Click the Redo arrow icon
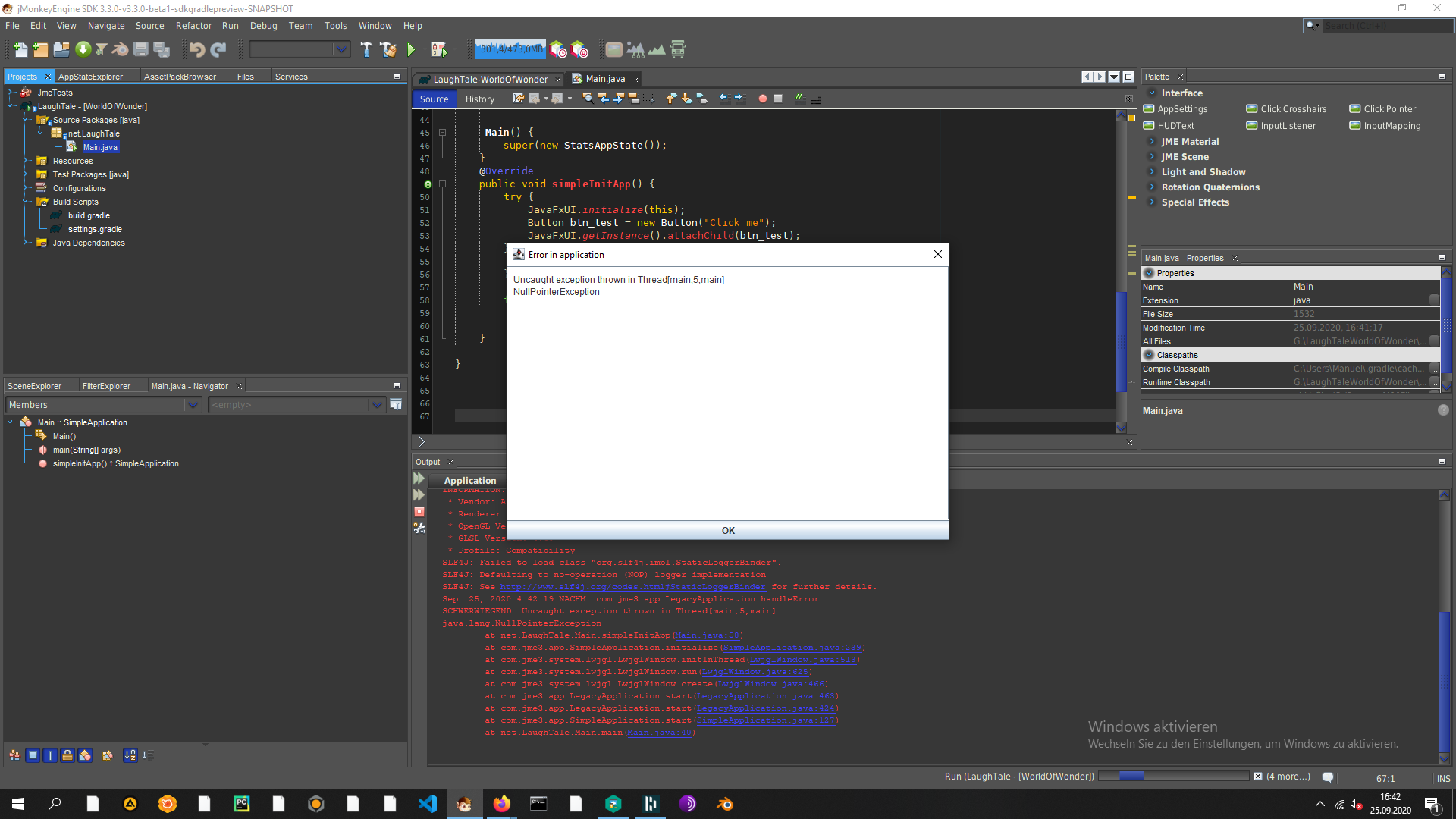Viewport: 1456px width, 819px height. click(x=218, y=50)
